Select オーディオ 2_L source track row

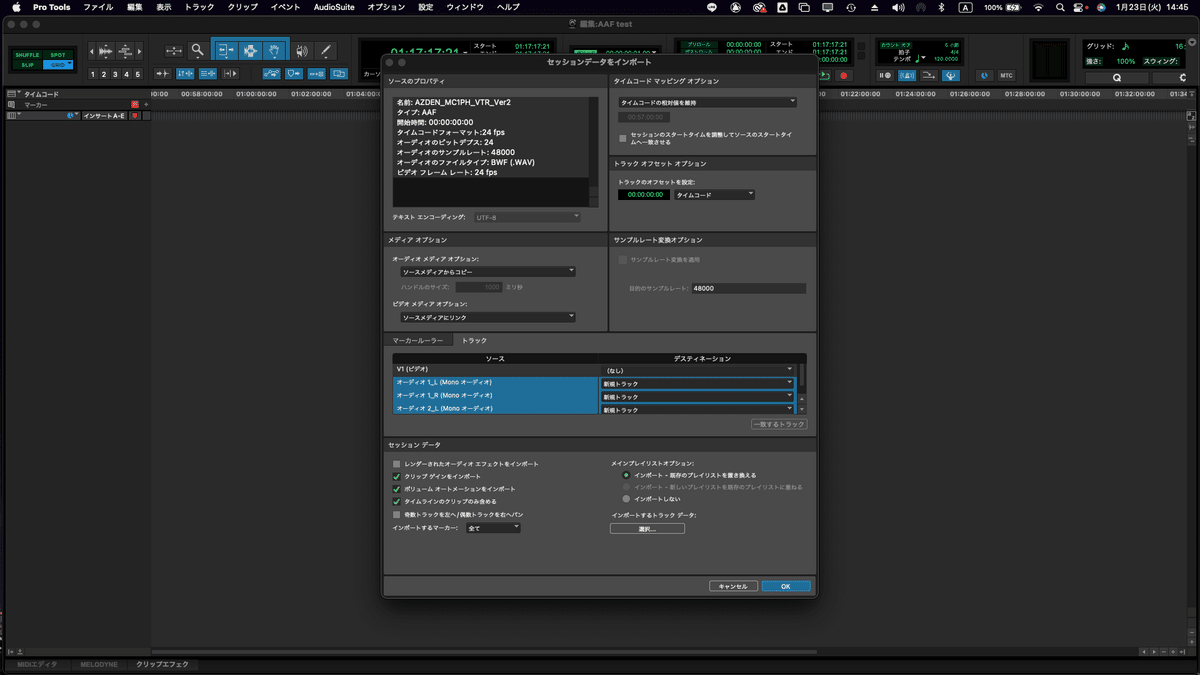pyautogui.click(x=495, y=409)
